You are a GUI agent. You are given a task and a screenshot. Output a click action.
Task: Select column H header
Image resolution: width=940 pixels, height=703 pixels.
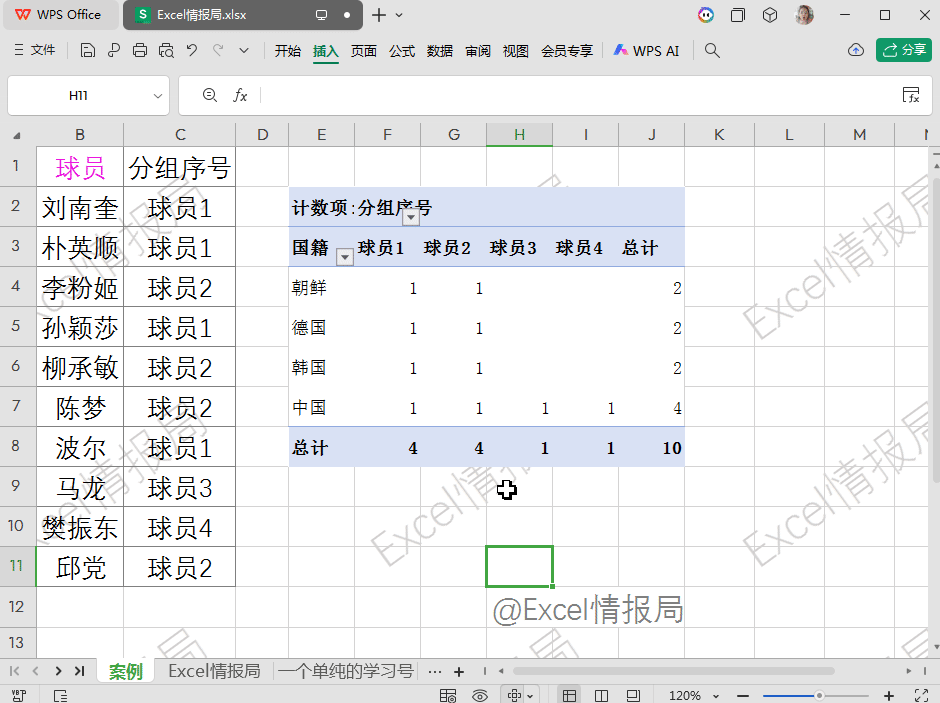click(x=519, y=135)
